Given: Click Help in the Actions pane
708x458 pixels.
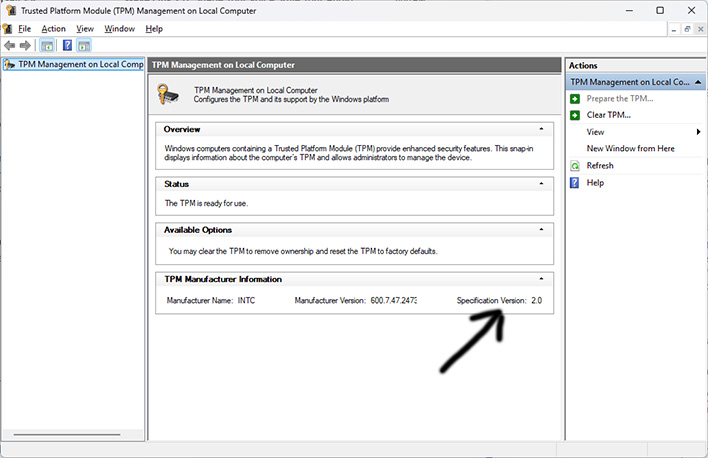Looking at the screenshot, I should pos(595,182).
